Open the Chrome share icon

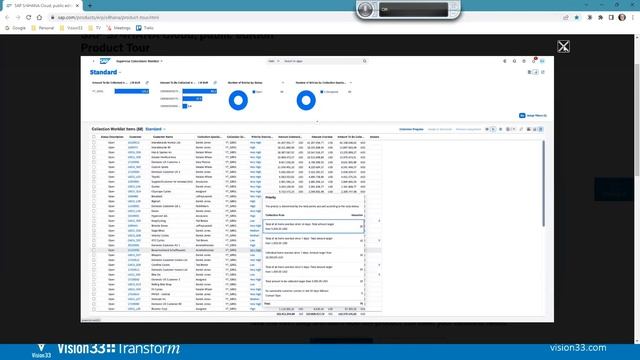tap(566, 18)
